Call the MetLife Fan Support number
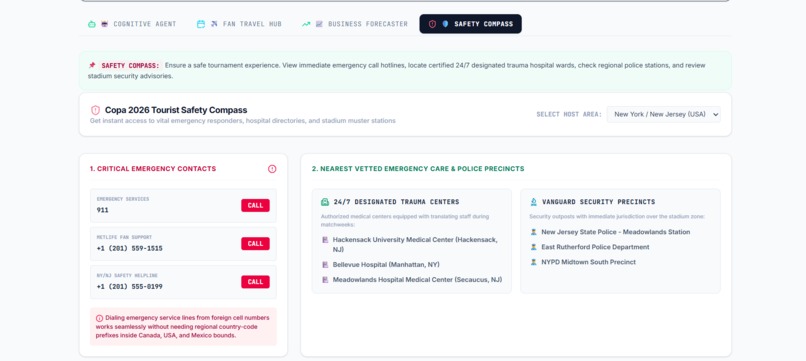Viewport: 806px width, 361px height. click(255, 244)
